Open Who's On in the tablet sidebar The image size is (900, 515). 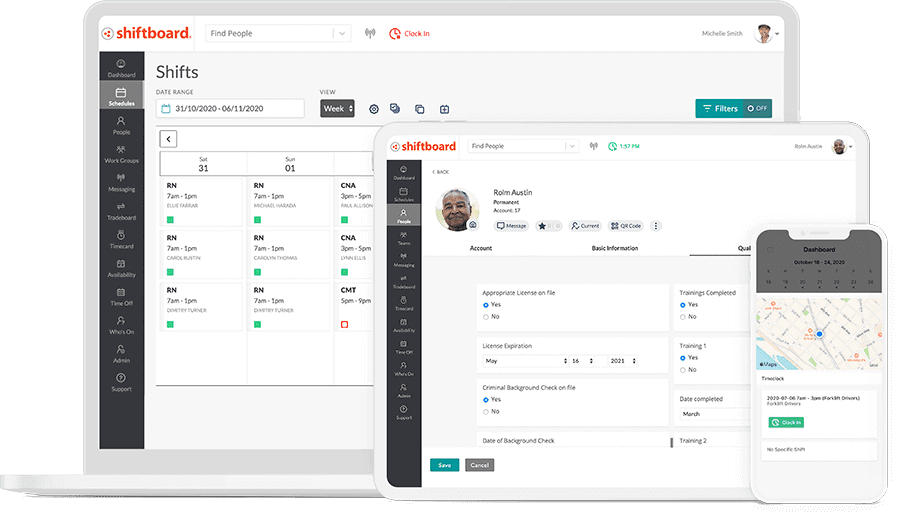click(404, 369)
